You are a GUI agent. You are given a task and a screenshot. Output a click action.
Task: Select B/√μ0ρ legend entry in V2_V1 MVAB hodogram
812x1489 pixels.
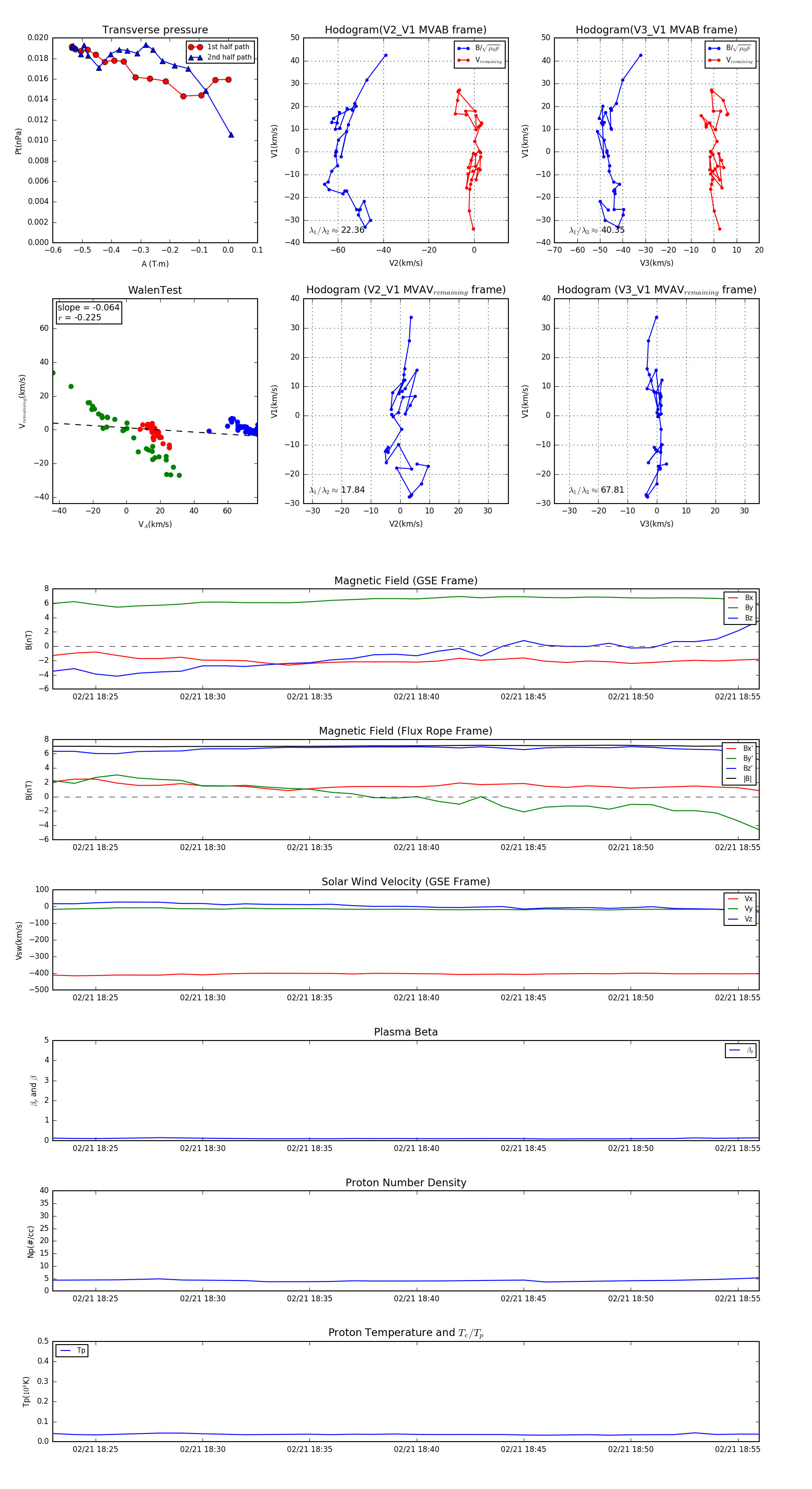[x=479, y=49]
